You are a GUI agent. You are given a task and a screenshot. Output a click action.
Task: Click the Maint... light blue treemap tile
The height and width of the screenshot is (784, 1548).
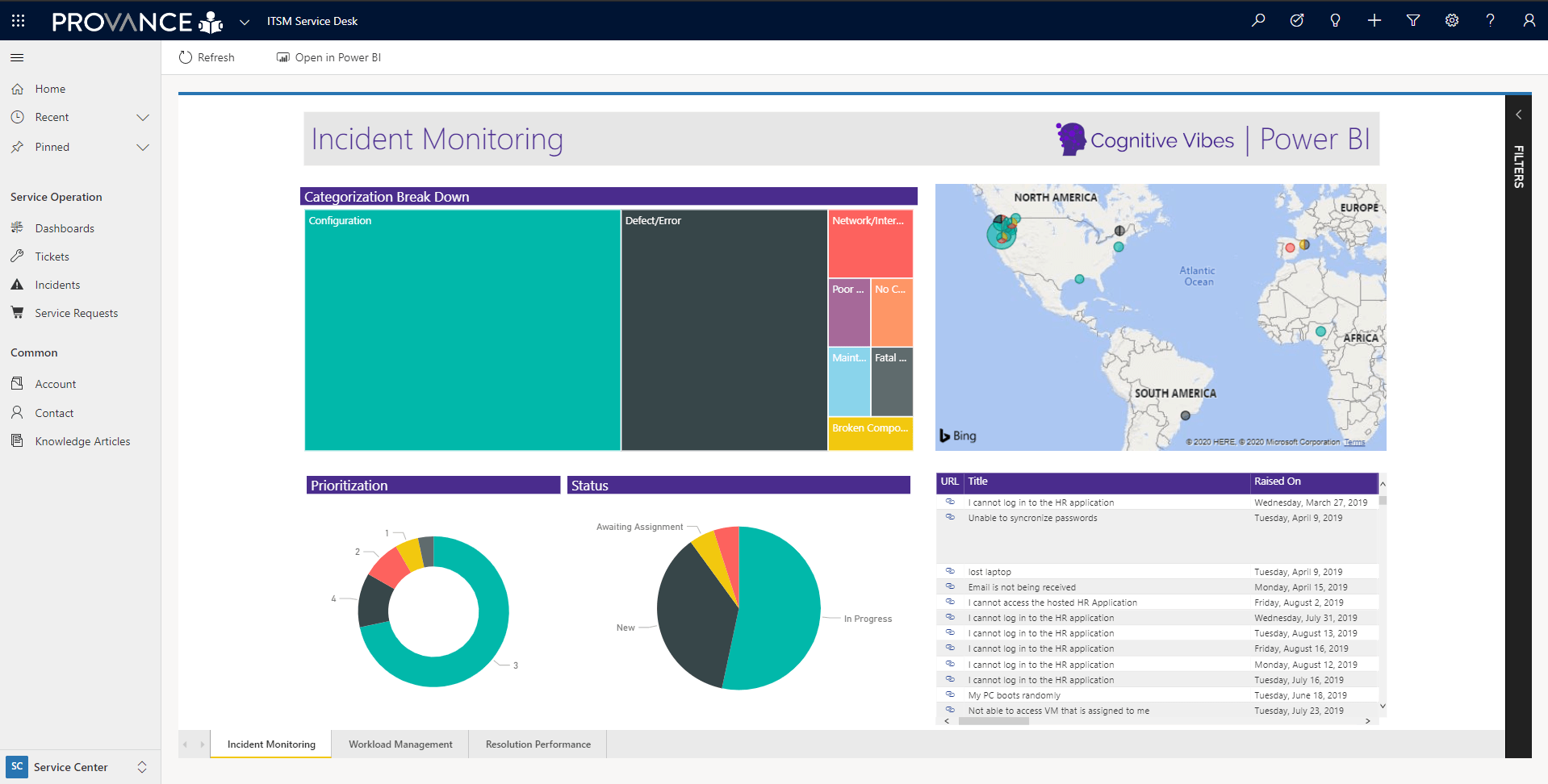(x=849, y=382)
